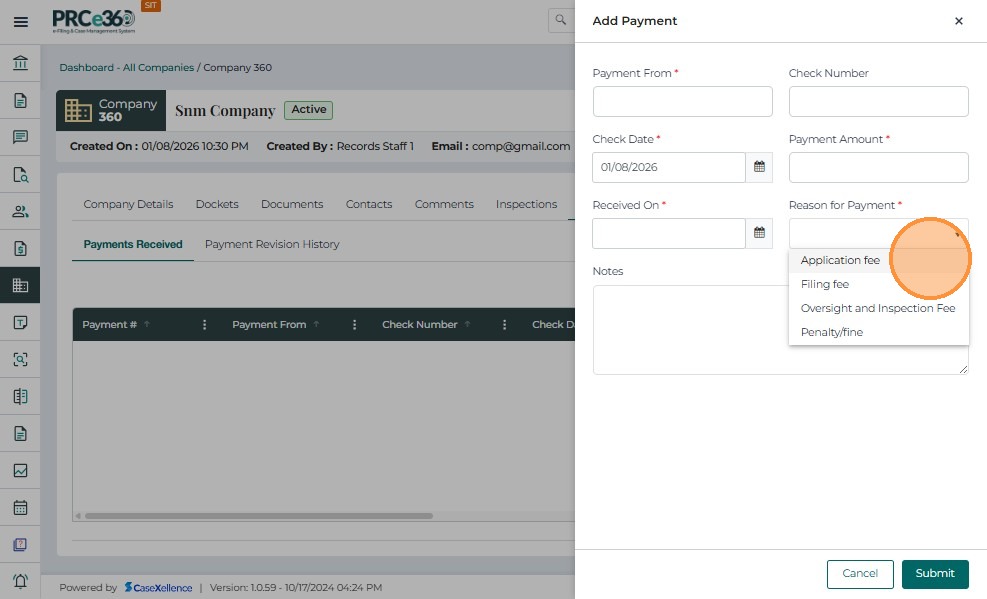Click the chat comments sidebar icon
Image resolution: width=987 pixels, height=599 pixels.
pyautogui.click(x=20, y=137)
